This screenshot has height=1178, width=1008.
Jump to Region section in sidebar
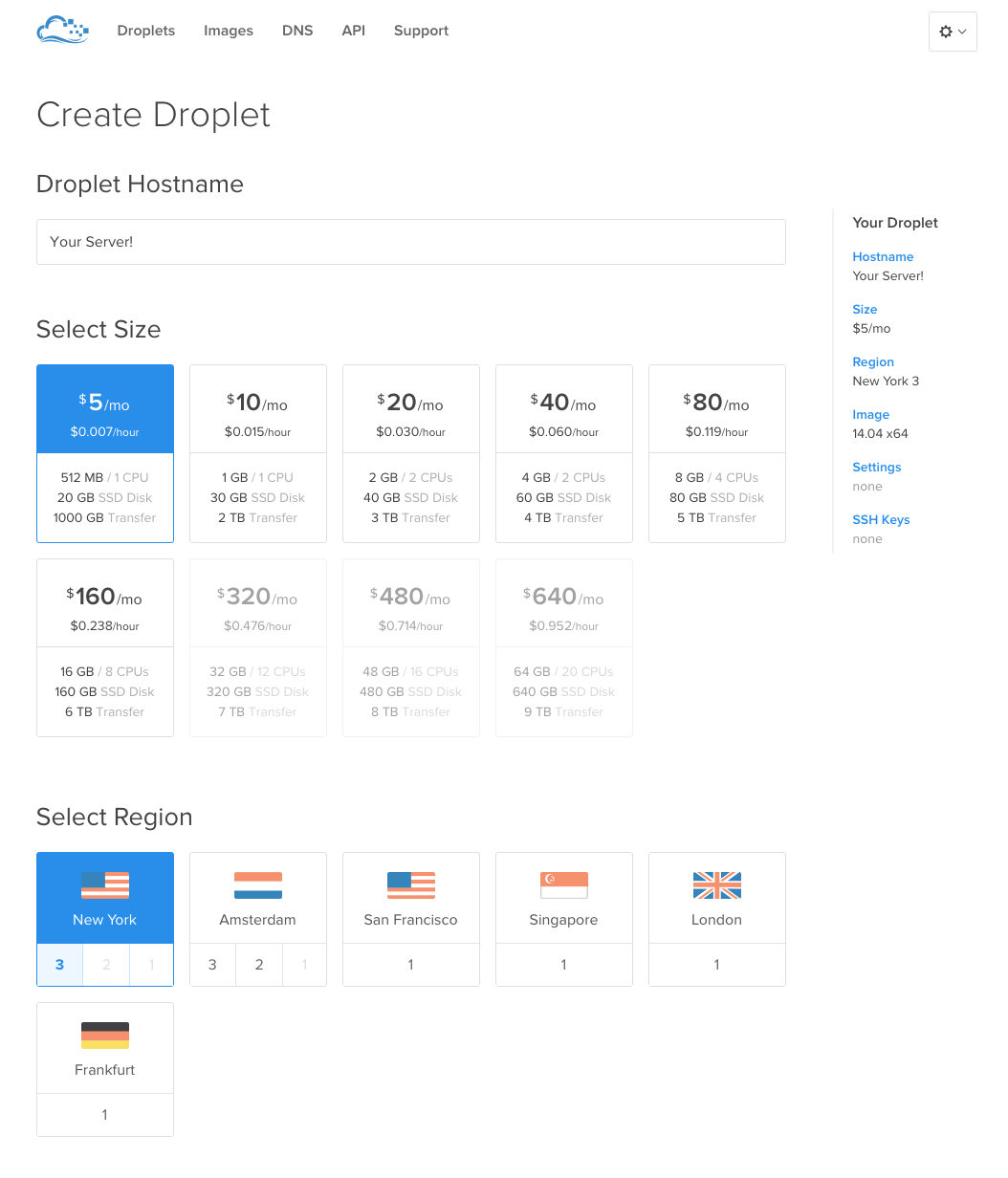873,361
